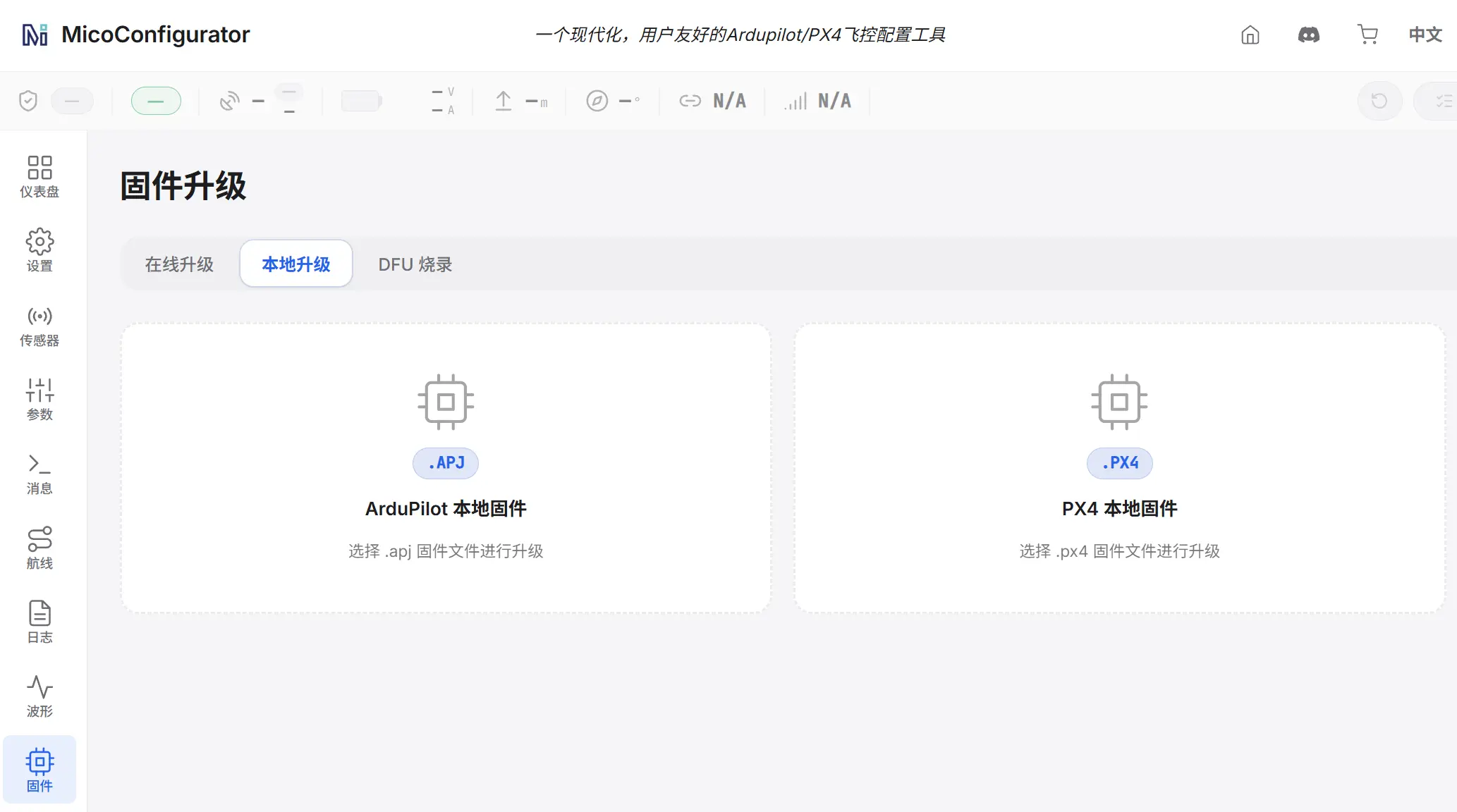Open 日志 logs in sidebar

pos(39,622)
